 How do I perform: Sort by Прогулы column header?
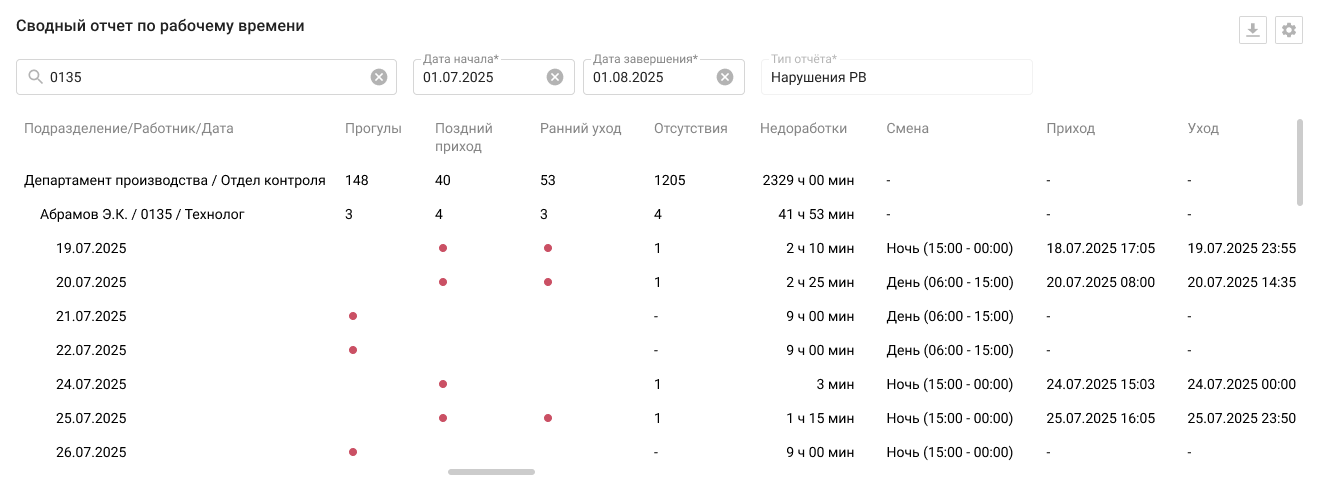pyautogui.click(x=373, y=129)
